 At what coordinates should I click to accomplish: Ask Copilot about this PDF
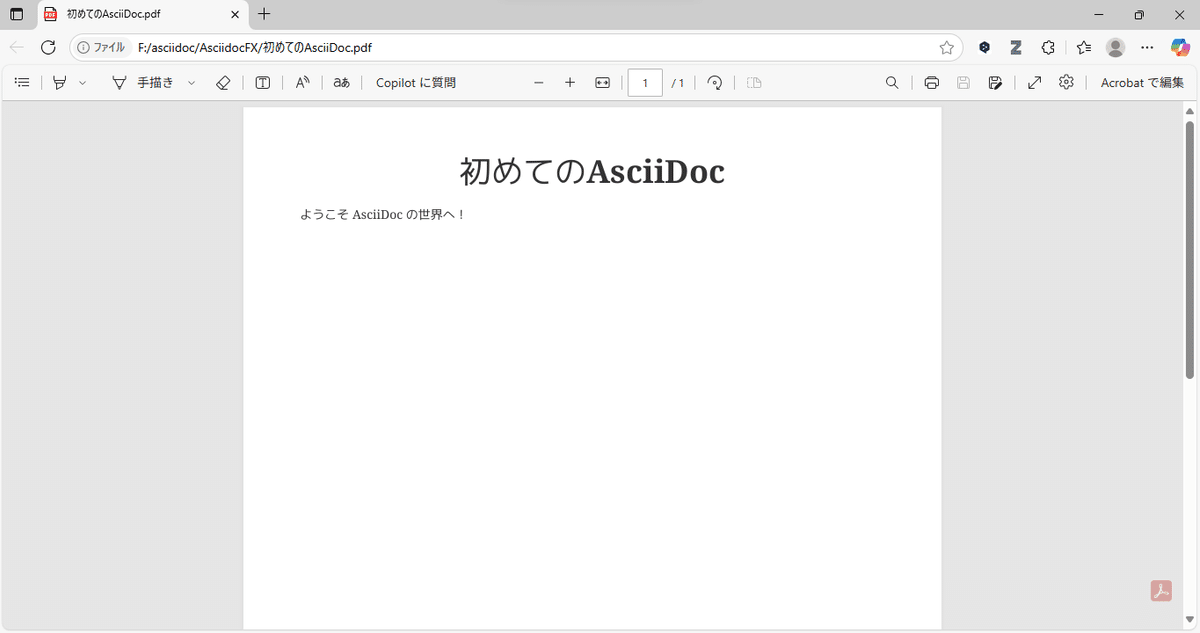click(x=415, y=82)
